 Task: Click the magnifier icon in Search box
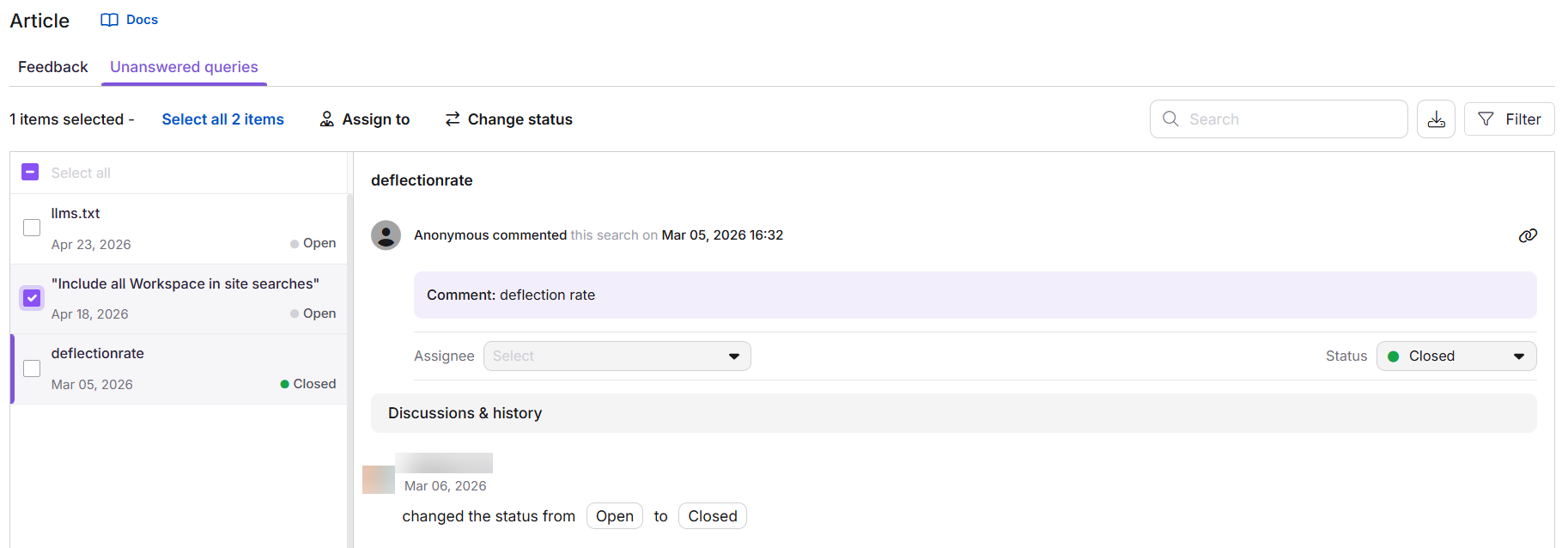(1170, 119)
